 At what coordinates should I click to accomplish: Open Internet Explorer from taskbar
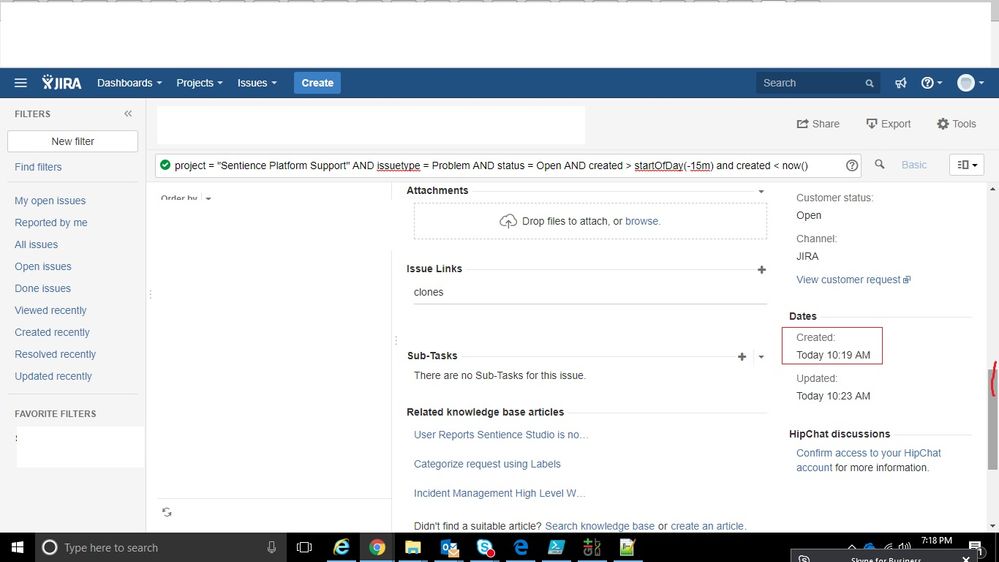[341, 547]
